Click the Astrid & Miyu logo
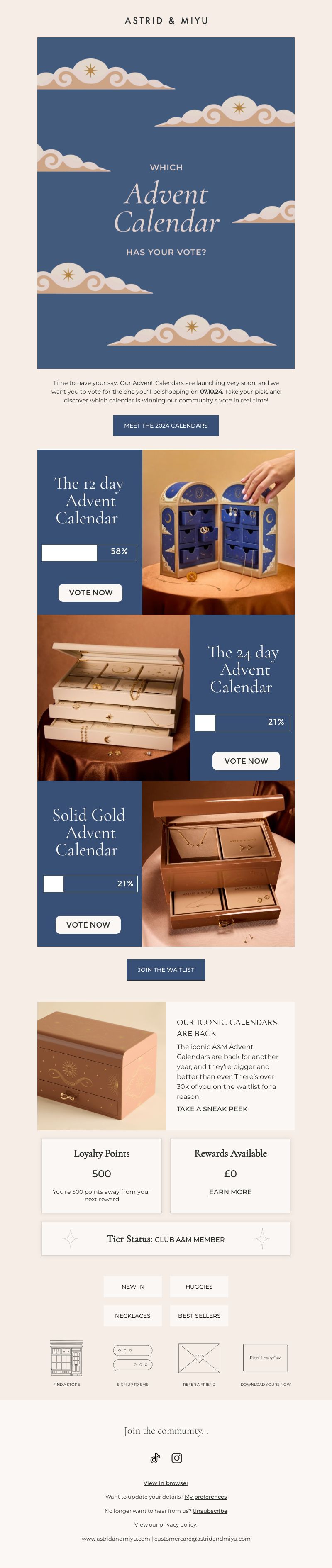This screenshot has width=332, height=1568. point(166,21)
